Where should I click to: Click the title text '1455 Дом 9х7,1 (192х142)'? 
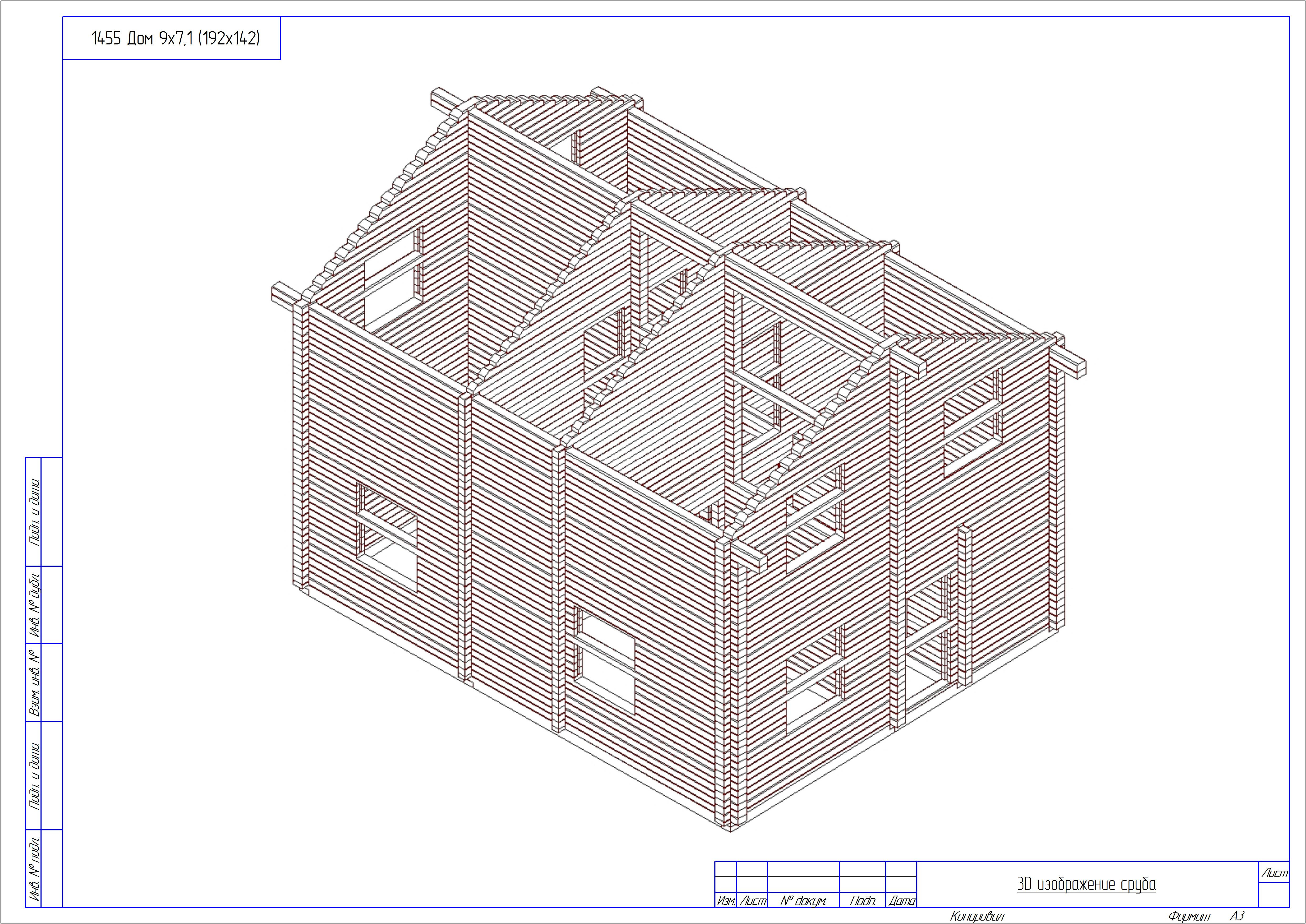point(175,39)
